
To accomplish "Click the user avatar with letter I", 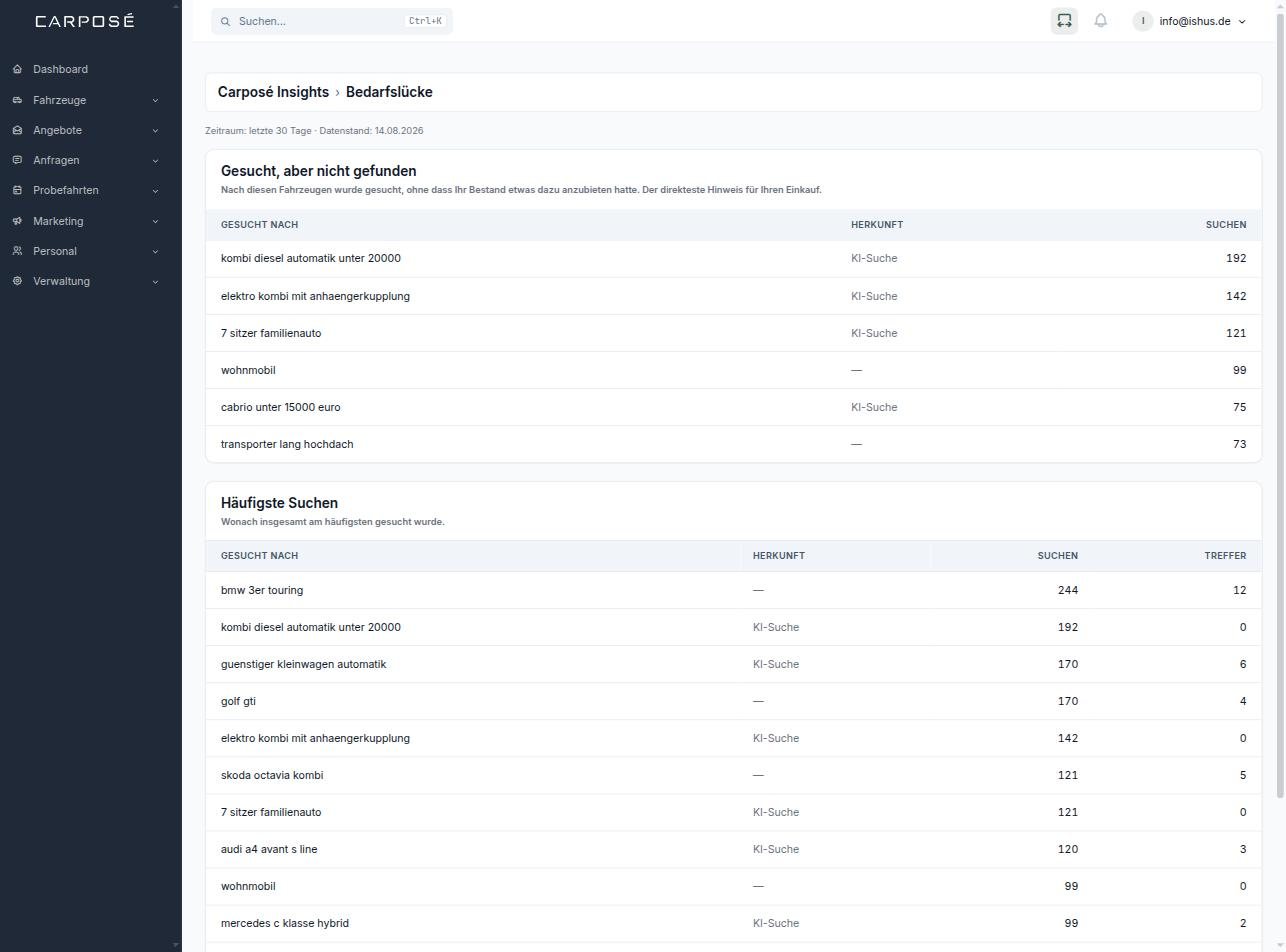I will click(1143, 21).
